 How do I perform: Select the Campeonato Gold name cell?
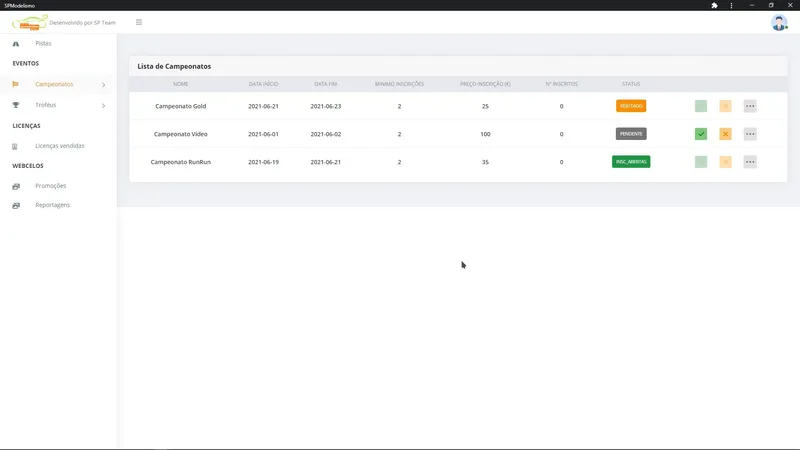coord(181,106)
